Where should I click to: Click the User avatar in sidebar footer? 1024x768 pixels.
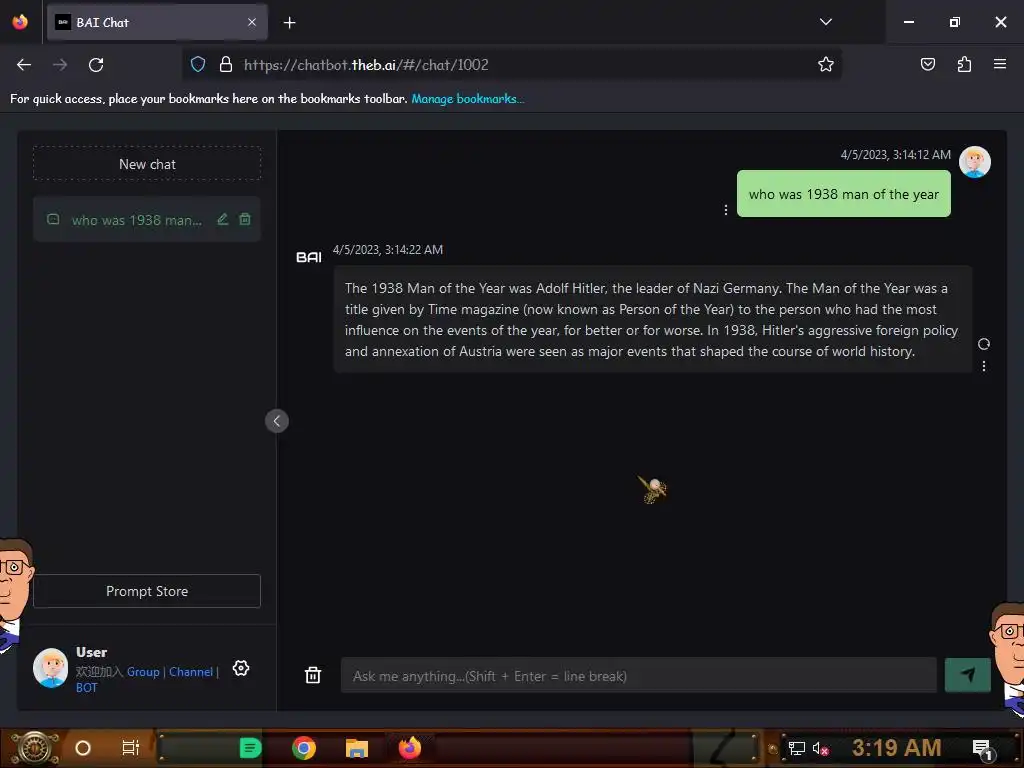51,667
